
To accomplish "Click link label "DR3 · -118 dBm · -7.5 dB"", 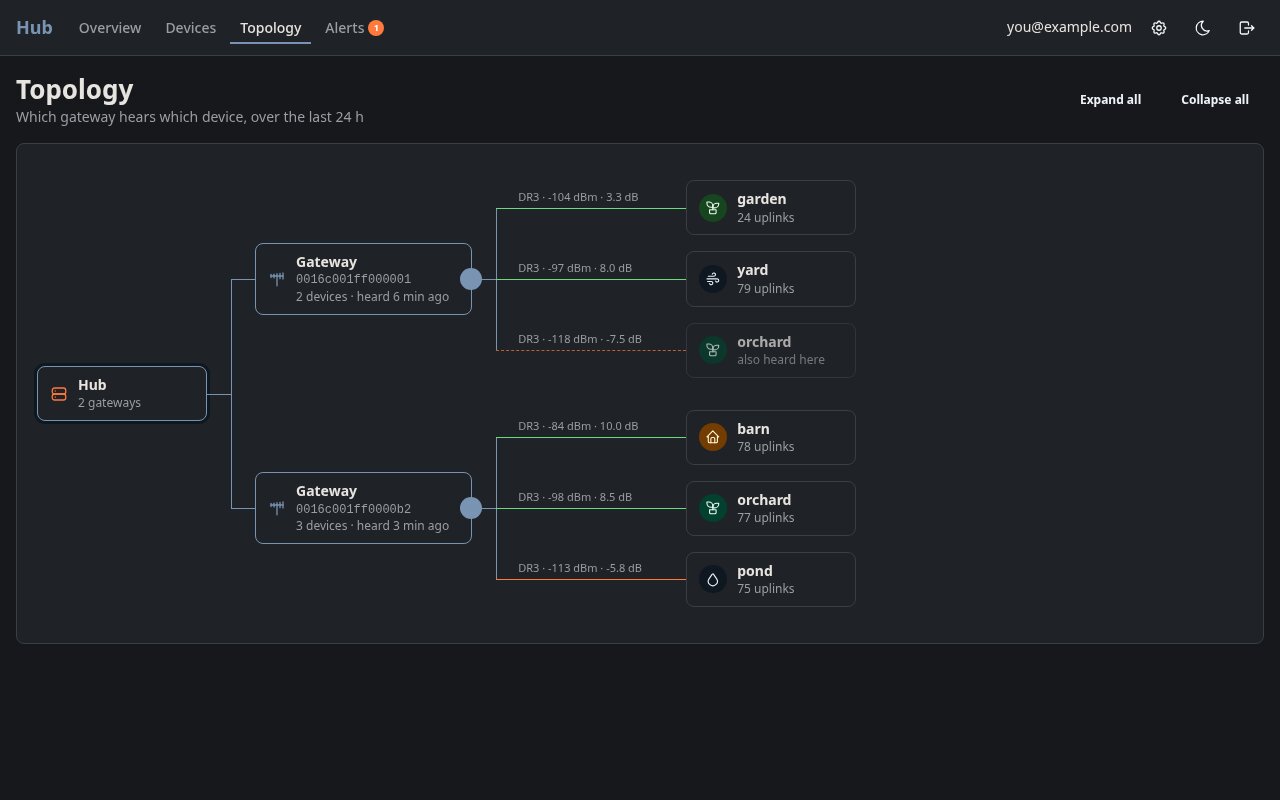I will pos(580,339).
